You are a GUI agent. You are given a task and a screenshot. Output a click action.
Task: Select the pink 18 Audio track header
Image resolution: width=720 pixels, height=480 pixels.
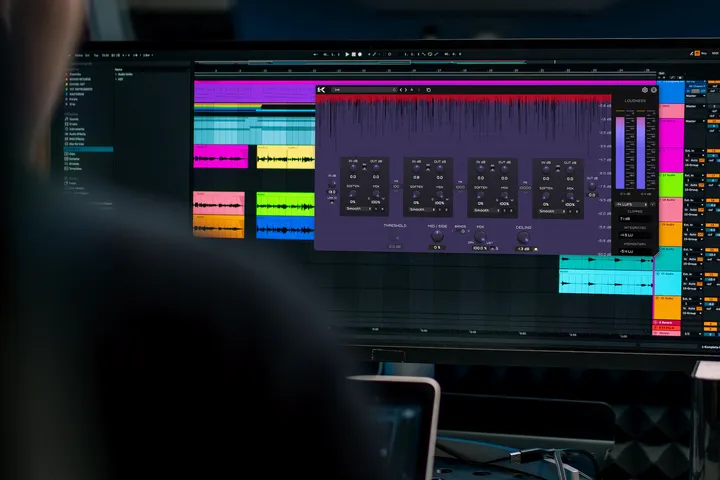[x=671, y=210]
